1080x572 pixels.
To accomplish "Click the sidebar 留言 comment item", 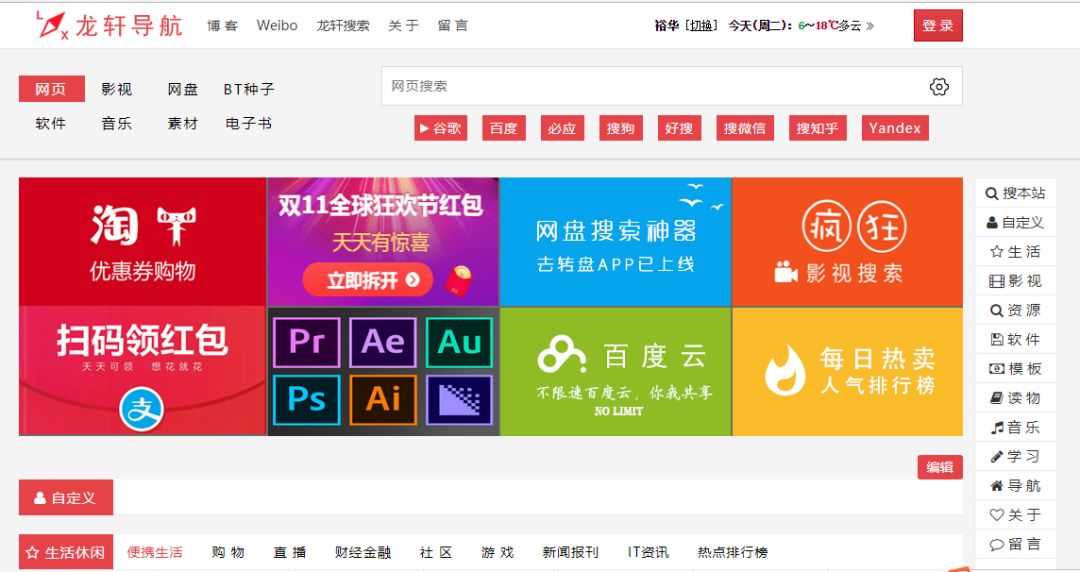I will point(1015,544).
